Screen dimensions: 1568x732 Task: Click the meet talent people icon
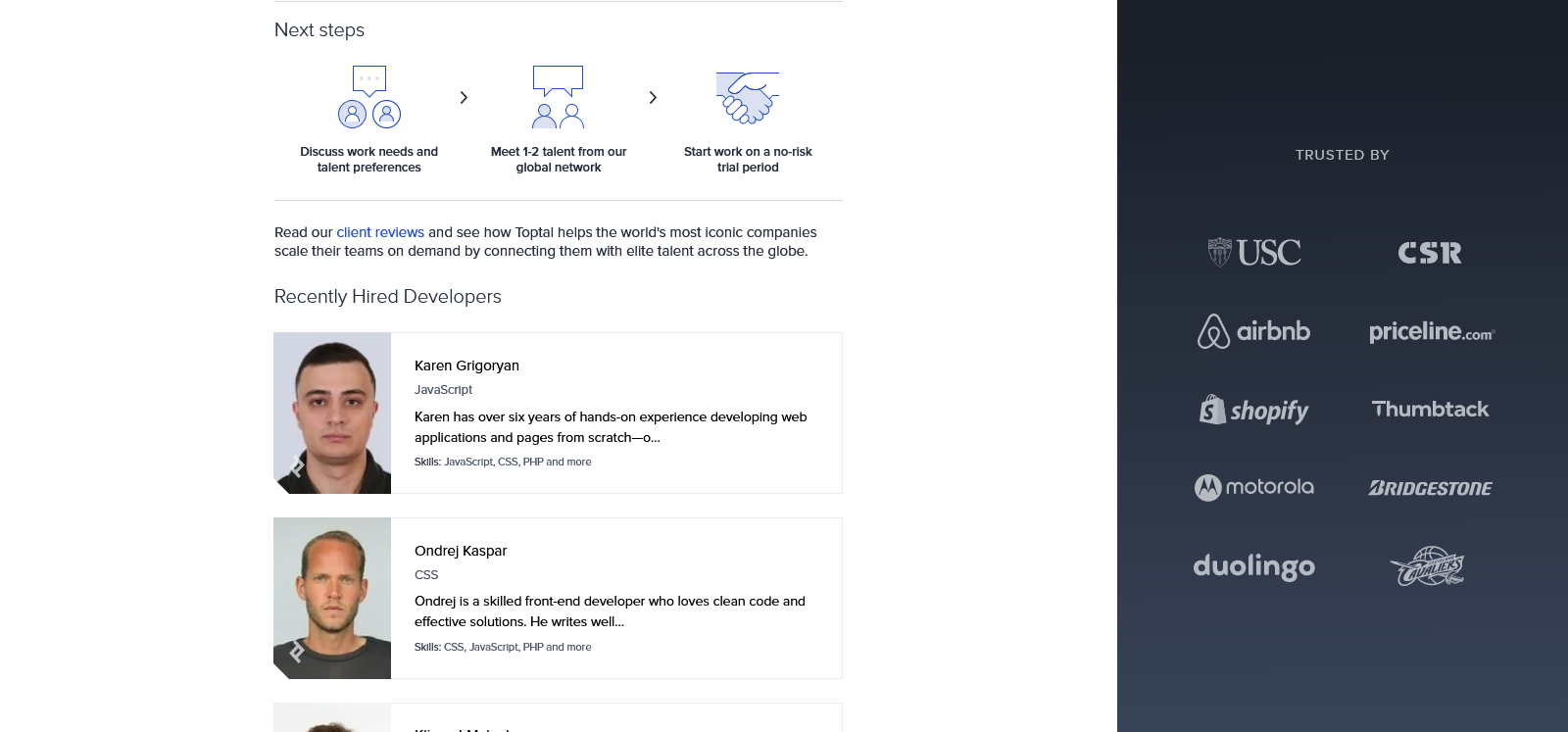pos(558,97)
